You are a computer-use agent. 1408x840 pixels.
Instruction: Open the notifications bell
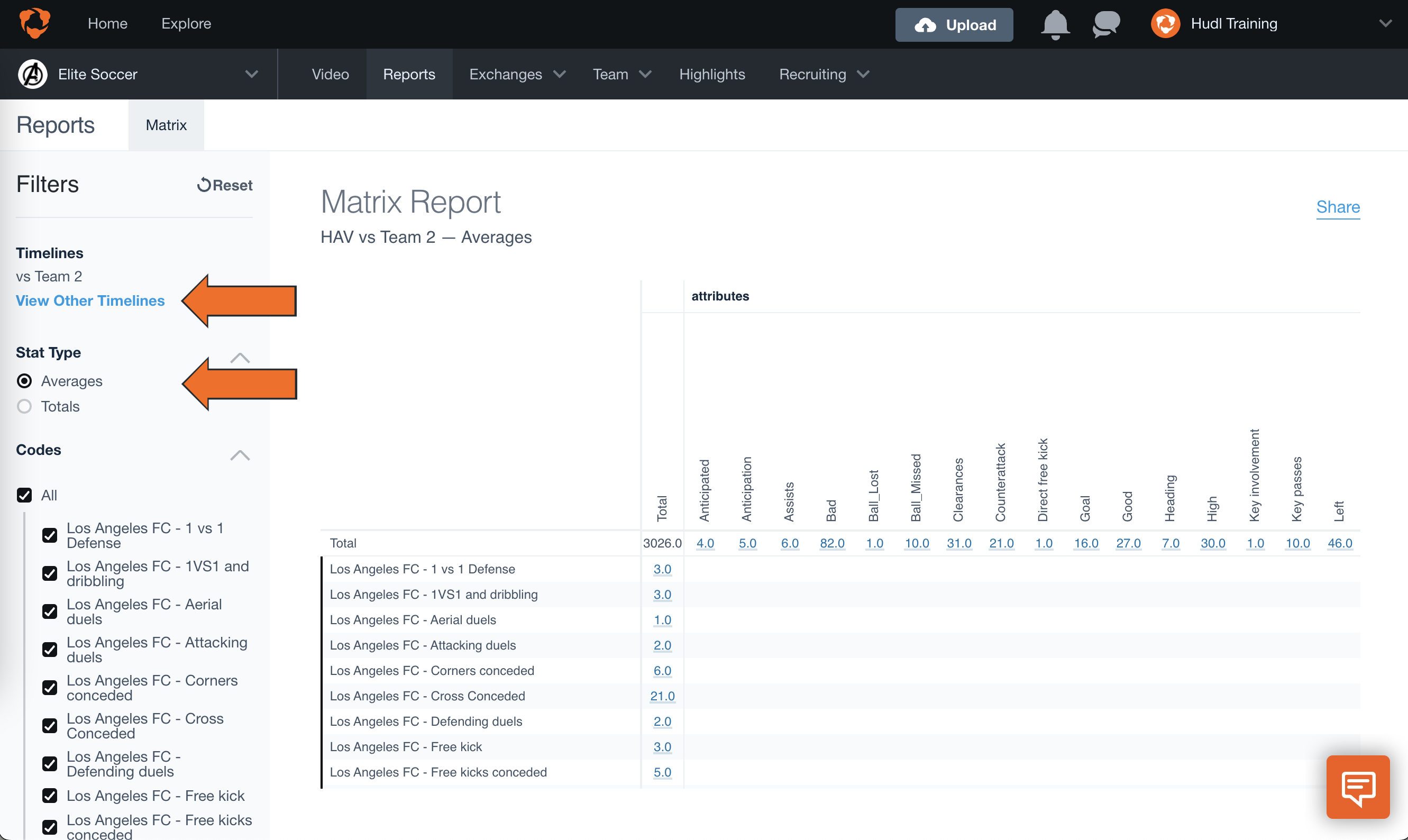click(x=1055, y=24)
